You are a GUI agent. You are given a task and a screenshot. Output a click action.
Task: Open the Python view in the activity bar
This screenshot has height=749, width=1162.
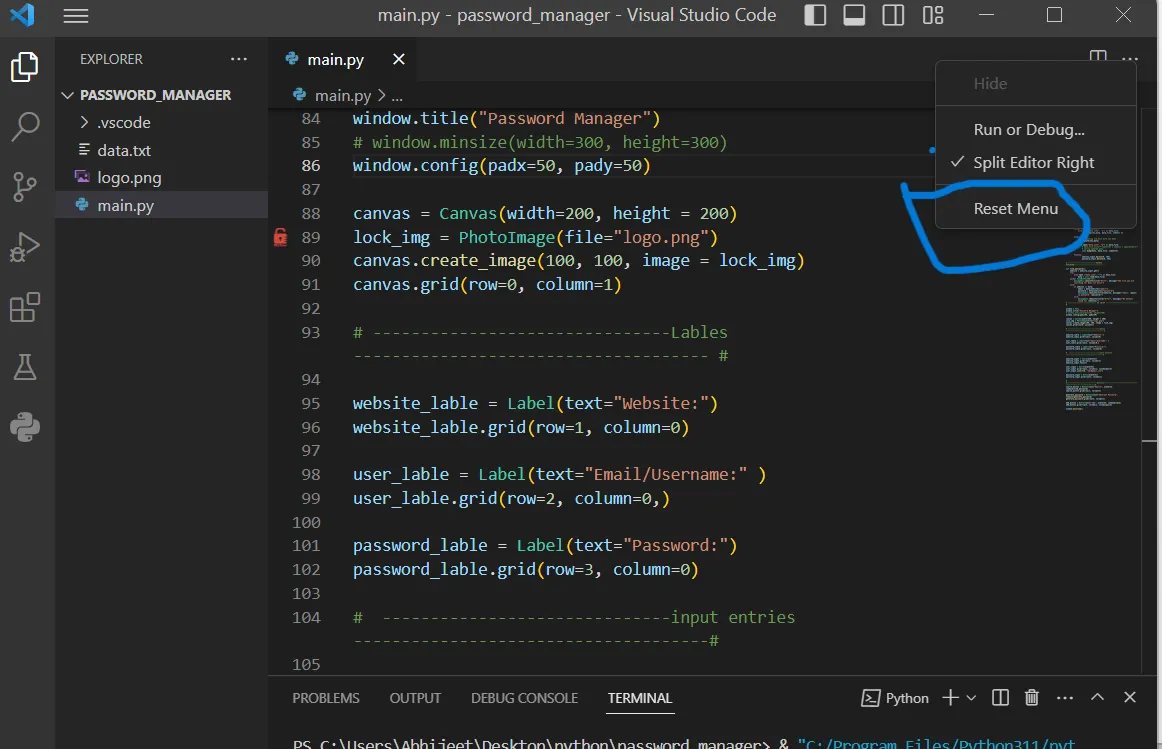click(25, 428)
